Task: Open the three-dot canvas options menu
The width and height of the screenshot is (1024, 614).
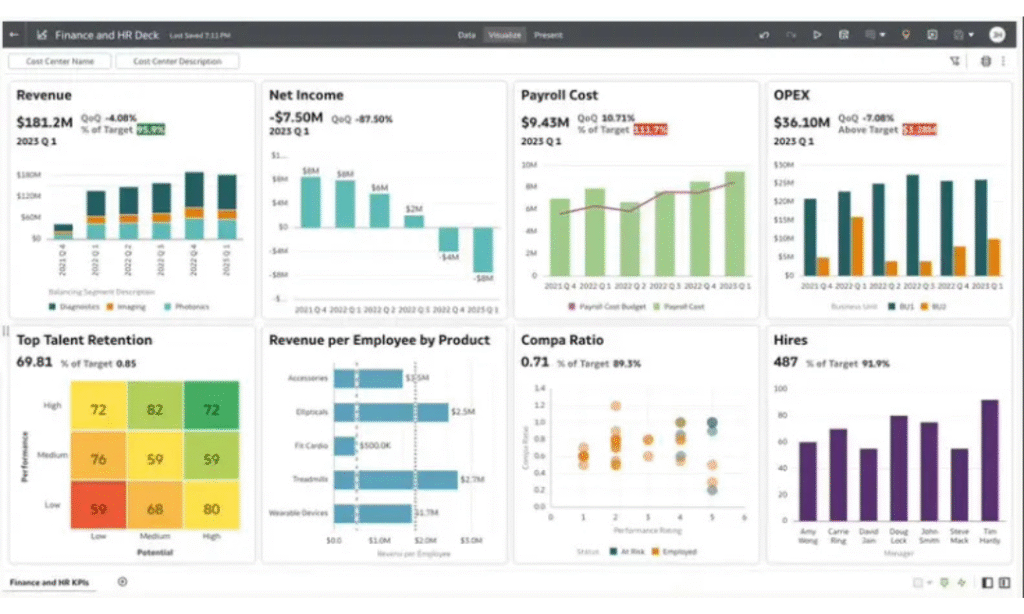Action: pyautogui.click(x=1003, y=61)
